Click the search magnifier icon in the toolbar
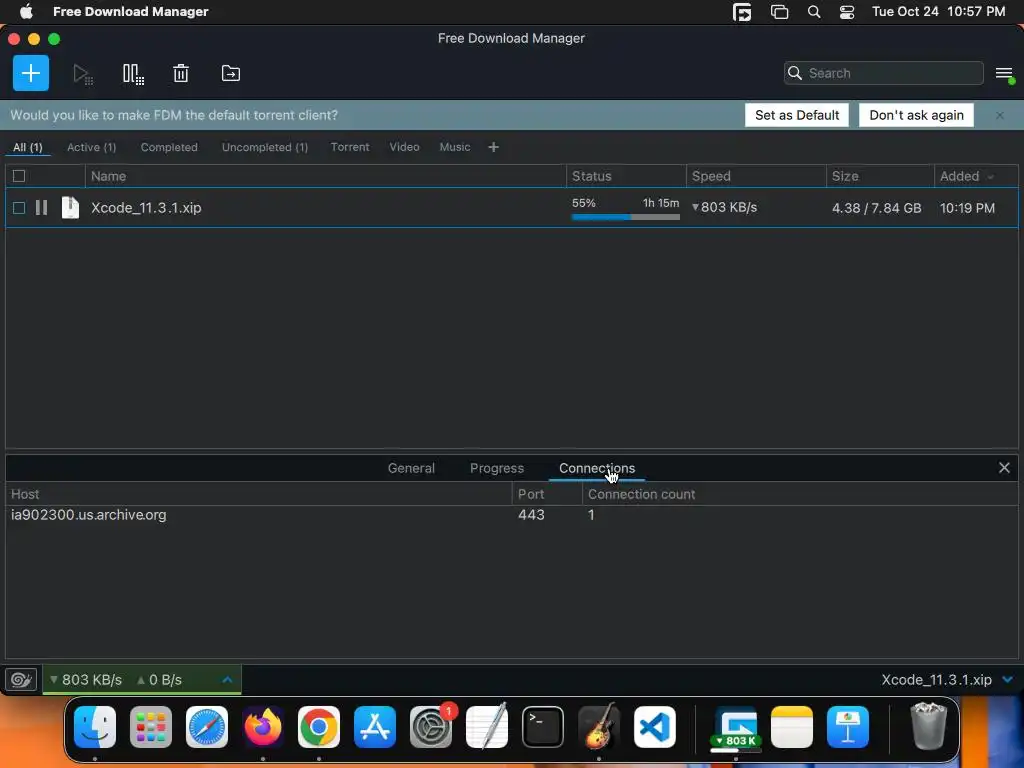Image resolution: width=1024 pixels, height=768 pixels. point(795,73)
